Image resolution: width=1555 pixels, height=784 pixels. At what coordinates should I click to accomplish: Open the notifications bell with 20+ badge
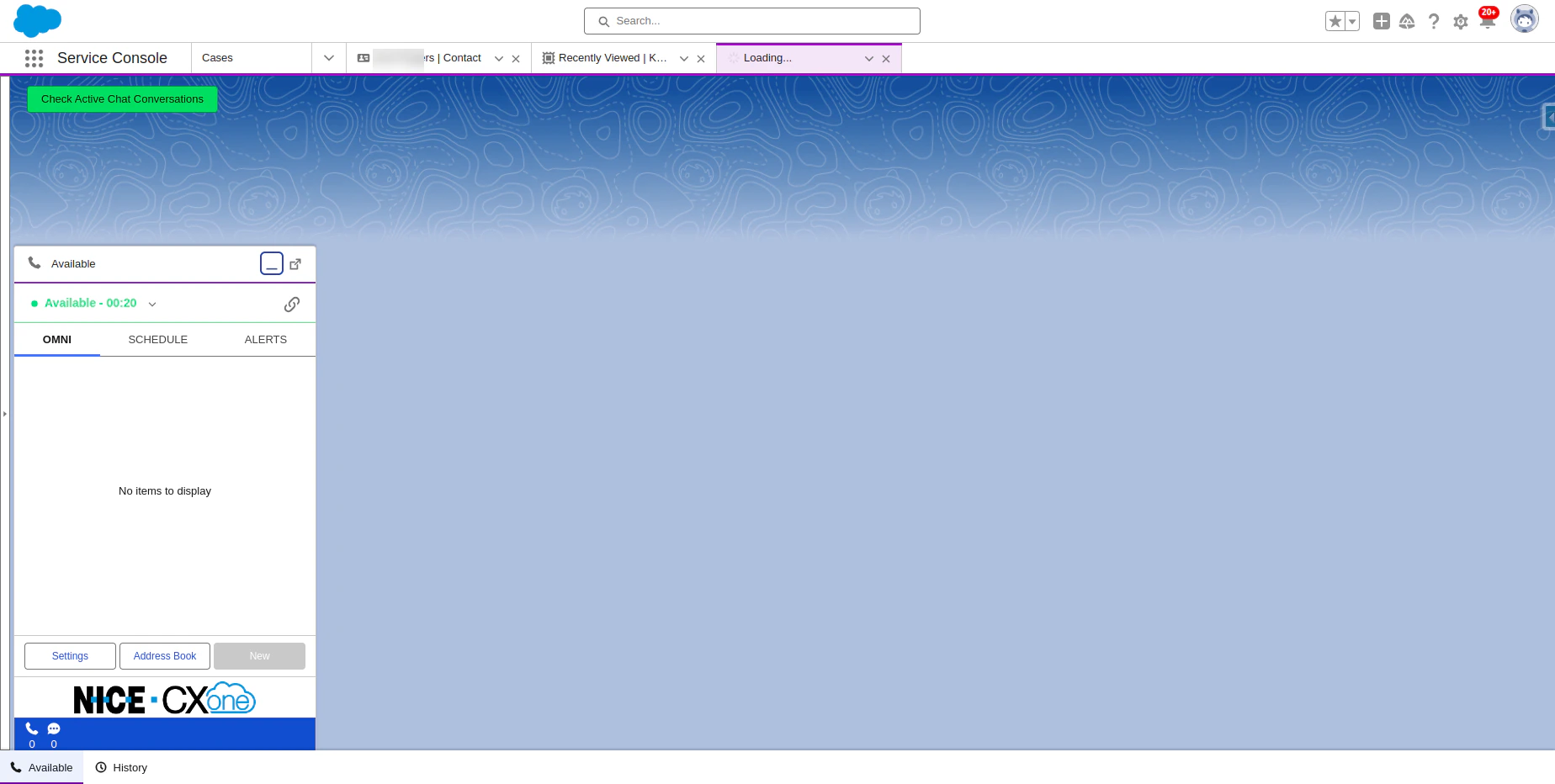pyautogui.click(x=1488, y=19)
